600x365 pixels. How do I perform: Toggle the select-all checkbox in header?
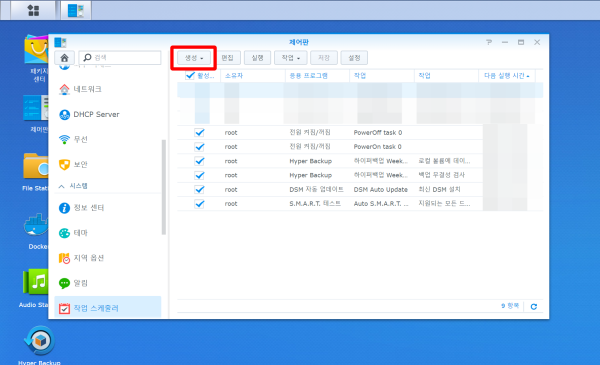tap(190, 75)
